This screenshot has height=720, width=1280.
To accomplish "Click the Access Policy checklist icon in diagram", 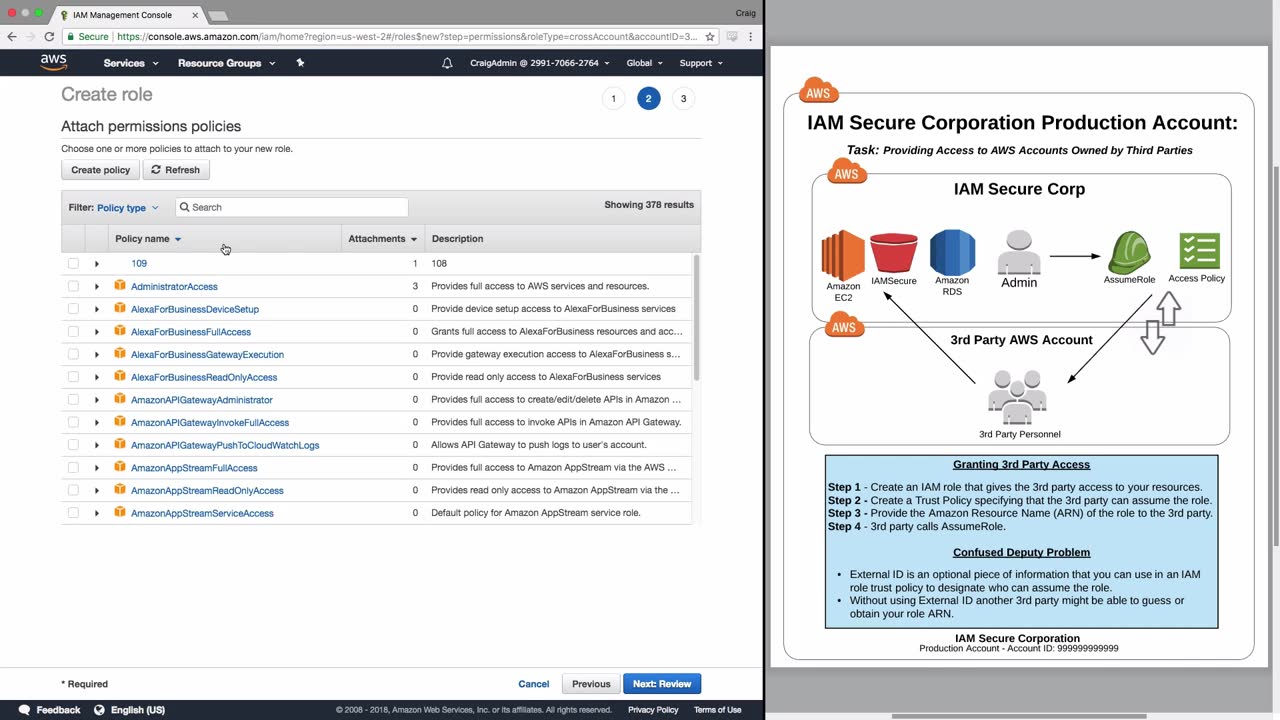I will click(1199, 251).
